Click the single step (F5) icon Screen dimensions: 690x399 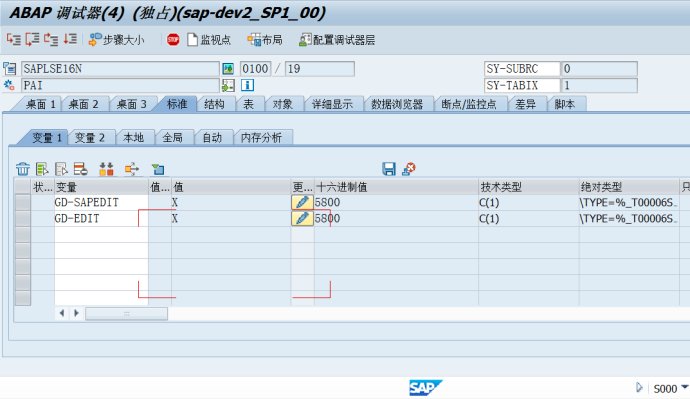(14, 40)
